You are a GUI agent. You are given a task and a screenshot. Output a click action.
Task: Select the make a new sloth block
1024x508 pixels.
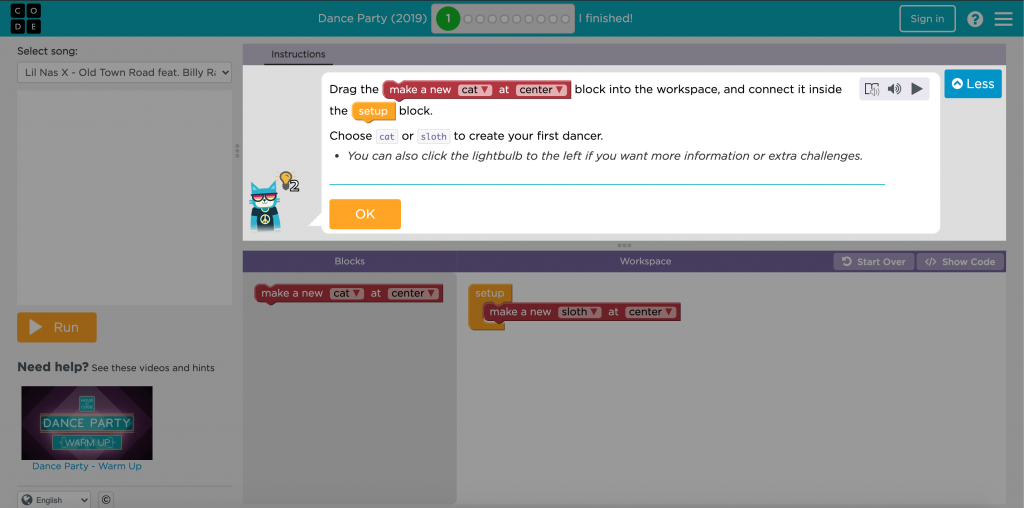(x=522, y=312)
